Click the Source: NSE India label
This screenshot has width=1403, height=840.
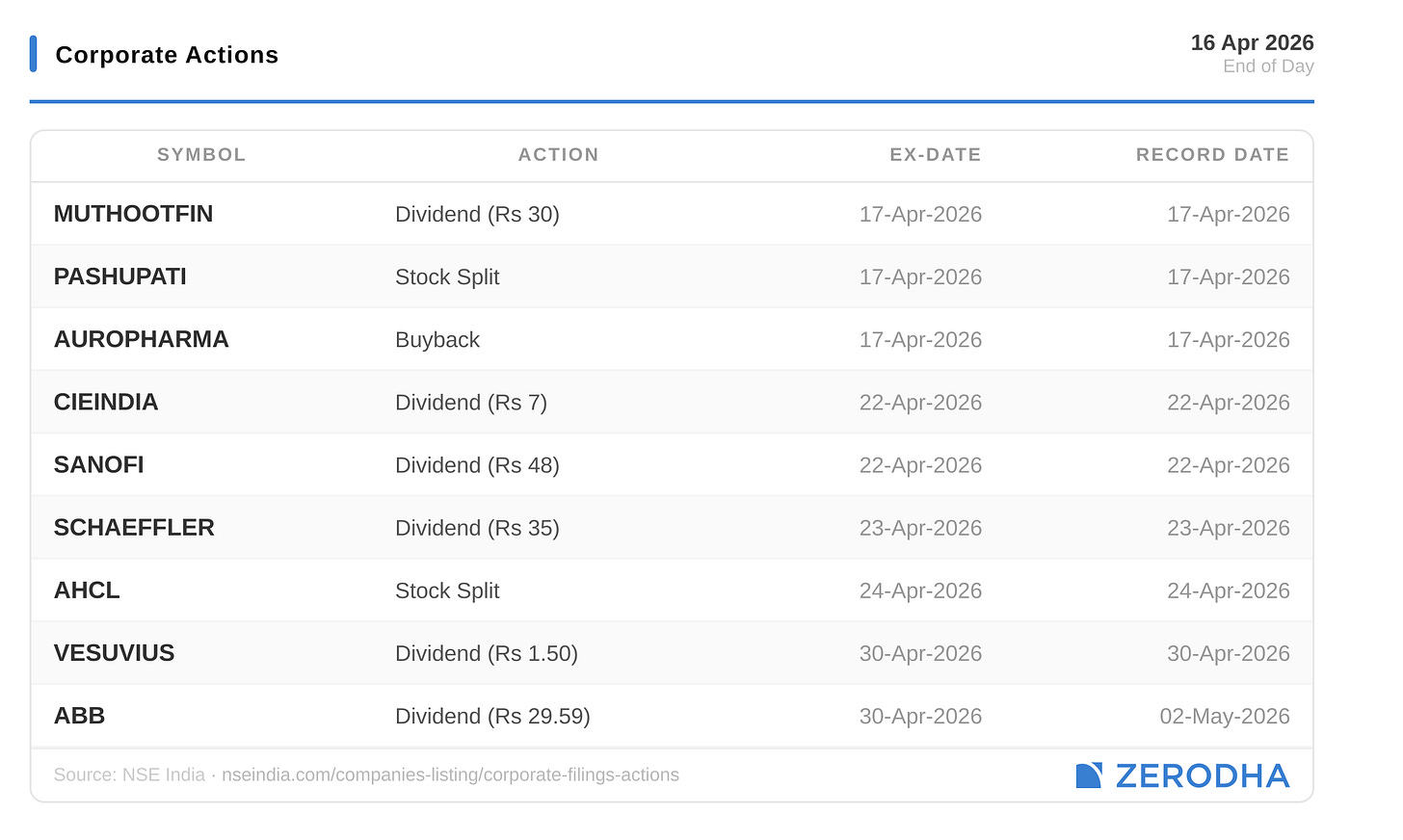(x=129, y=775)
